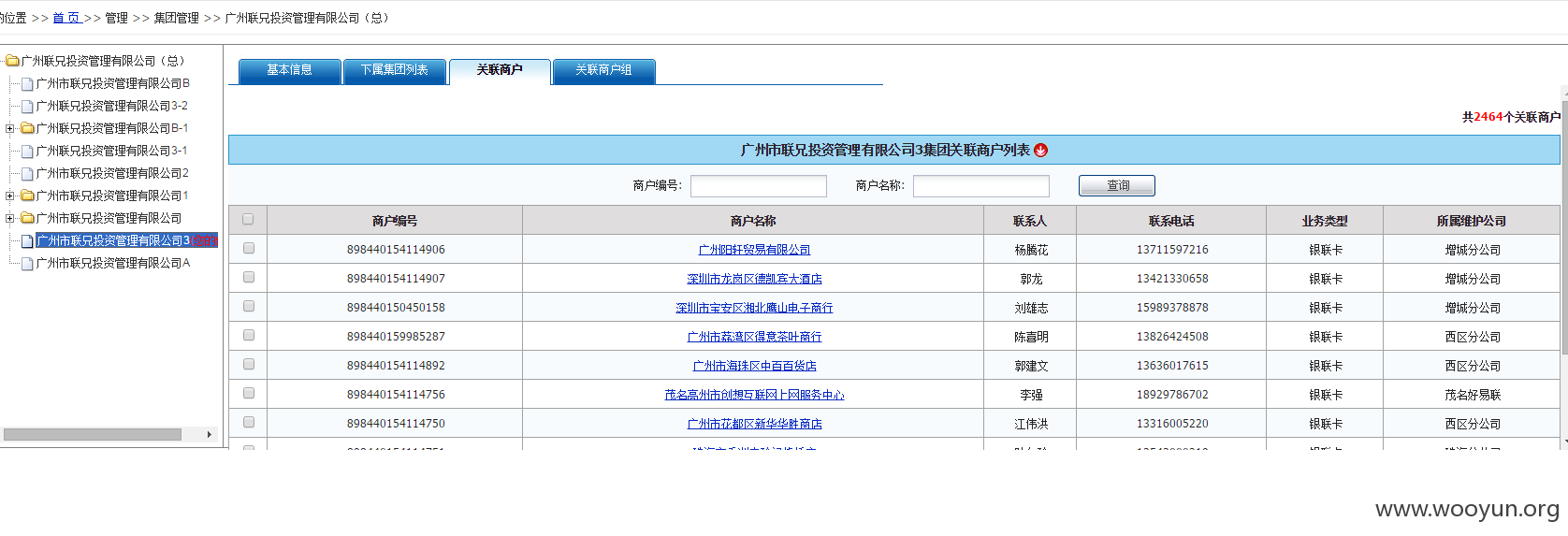Click document icon of 广州联兄投资管理有限公司3-1
The width and height of the screenshot is (1568, 536).
(27, 152)
